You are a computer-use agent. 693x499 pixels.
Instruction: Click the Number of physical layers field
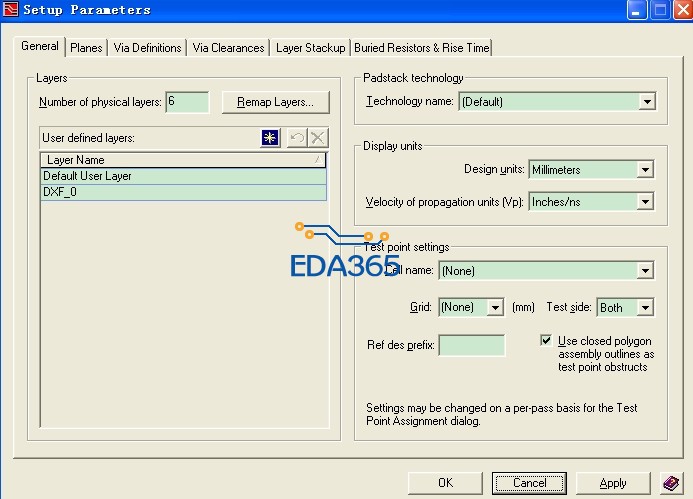click(x=187, y=102)
